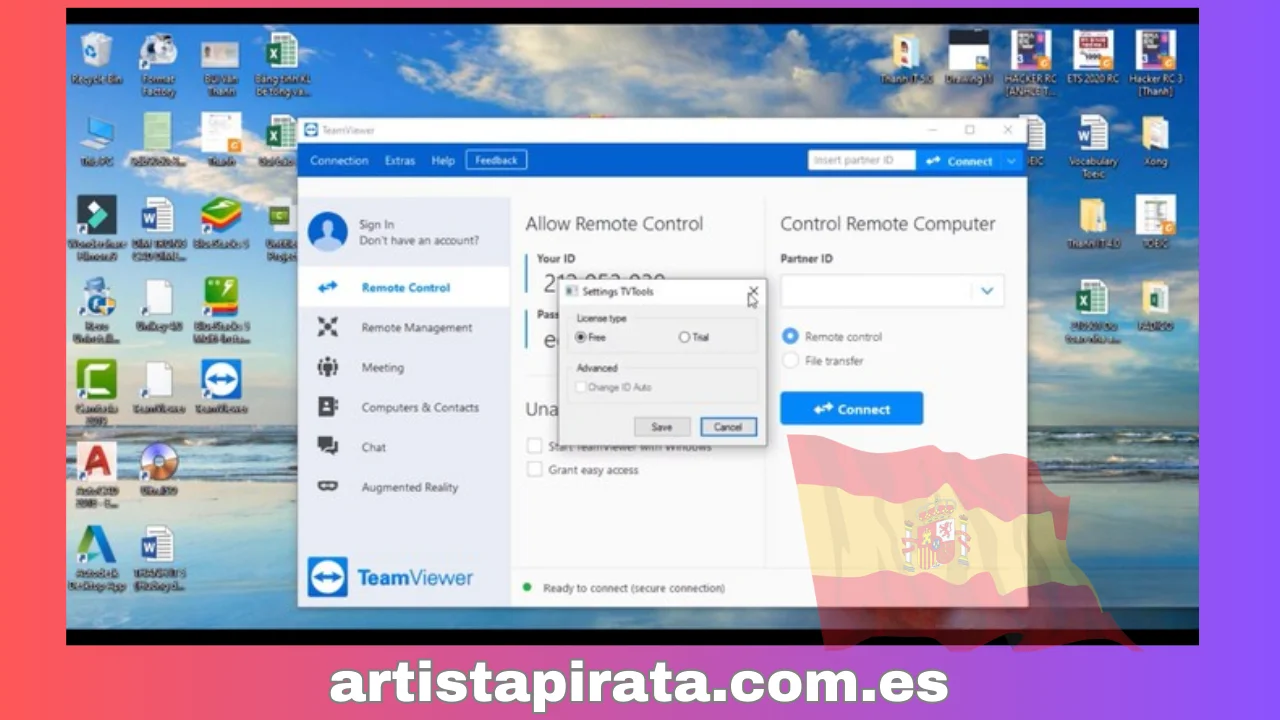Open the Format Factory desktop shortcut
1280x720 pixels.
click(158, 64)
